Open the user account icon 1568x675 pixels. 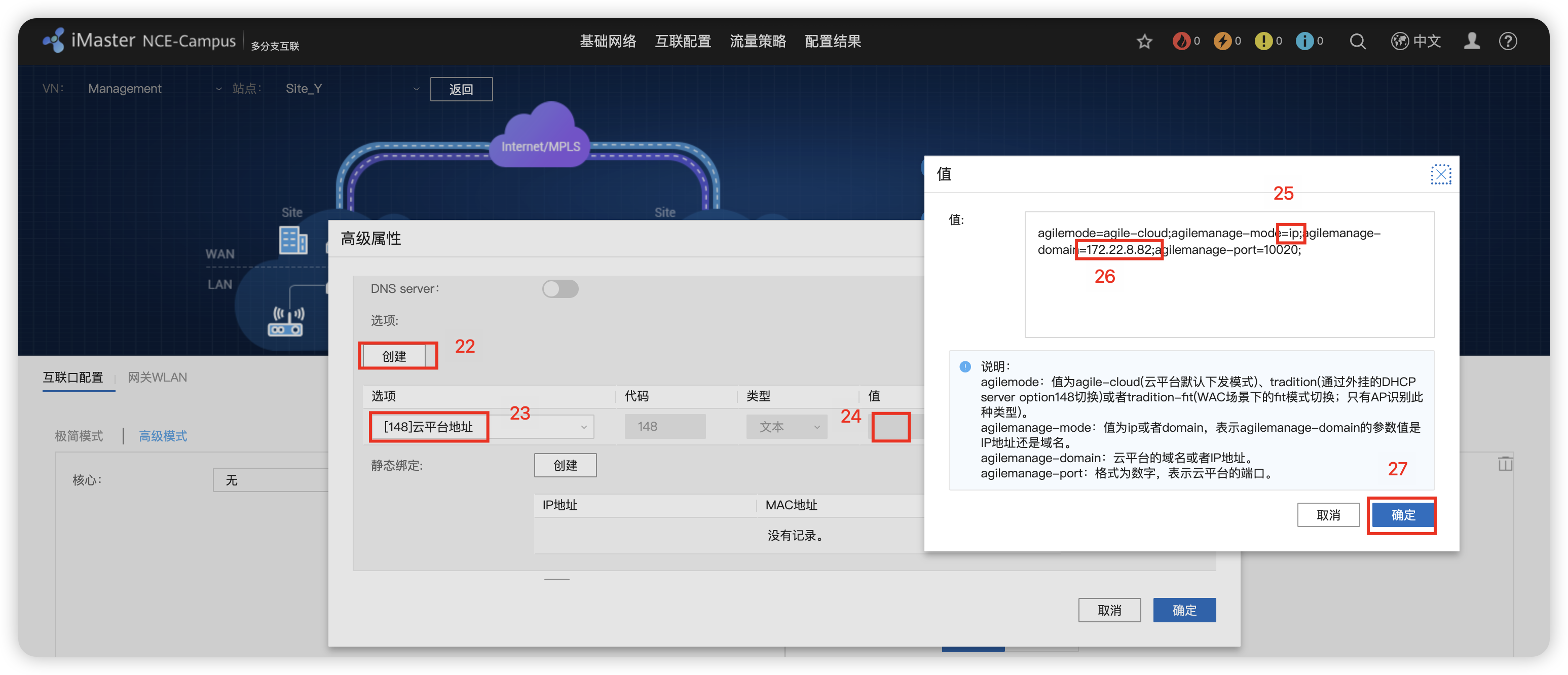coord(1472,42)
